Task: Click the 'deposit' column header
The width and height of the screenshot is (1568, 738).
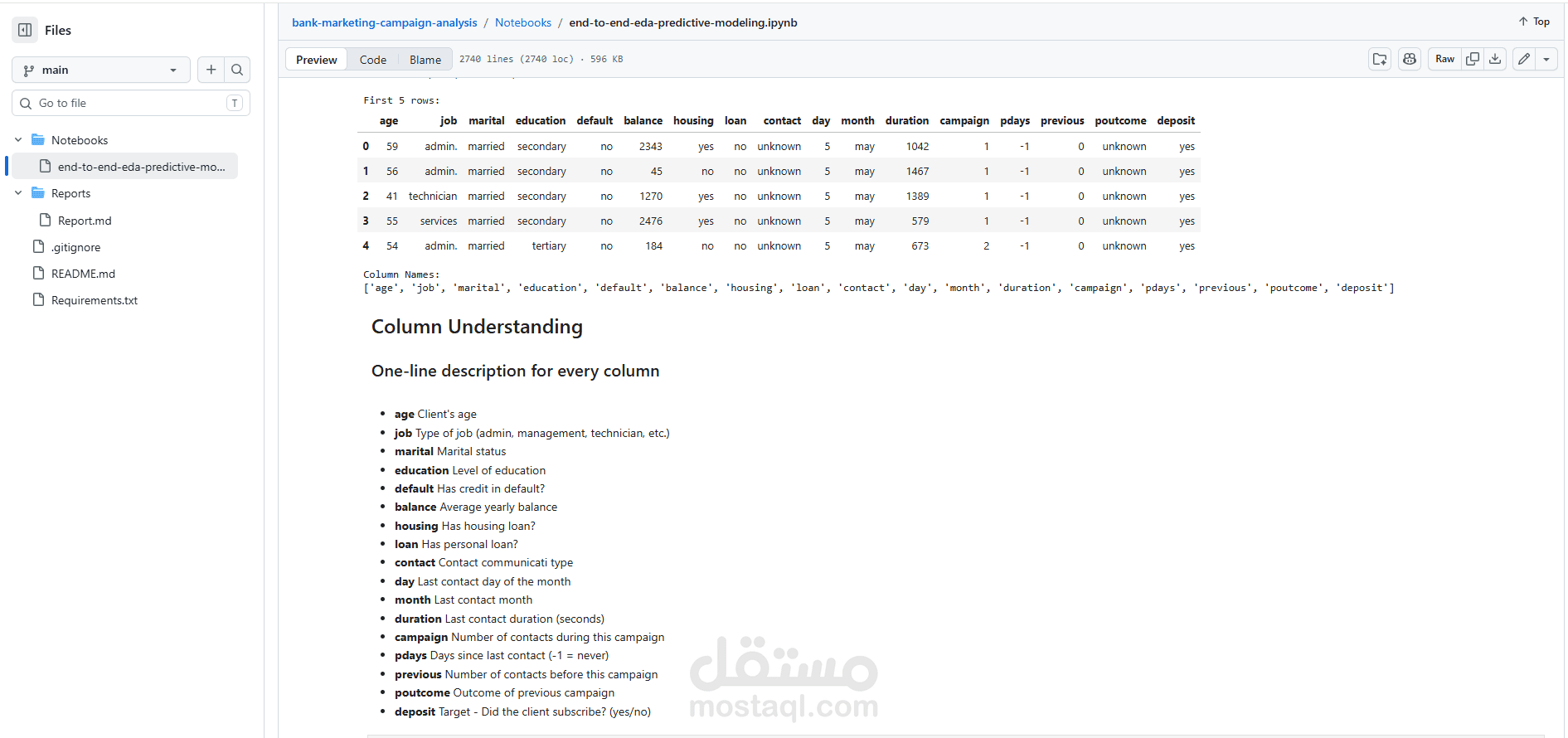Action: (1176, 120)
